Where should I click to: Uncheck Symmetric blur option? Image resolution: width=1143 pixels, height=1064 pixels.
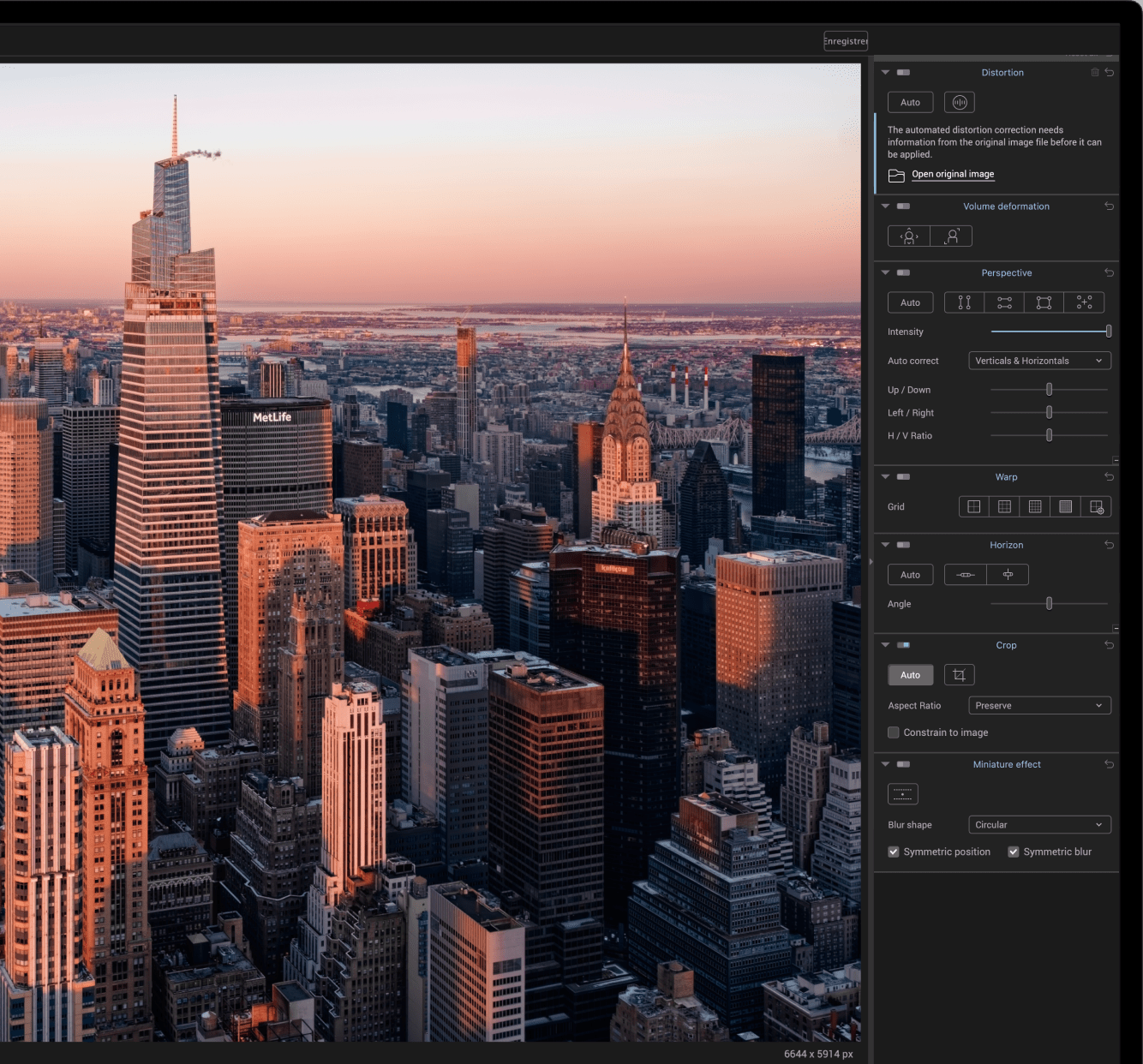[x=1014, y=852]
